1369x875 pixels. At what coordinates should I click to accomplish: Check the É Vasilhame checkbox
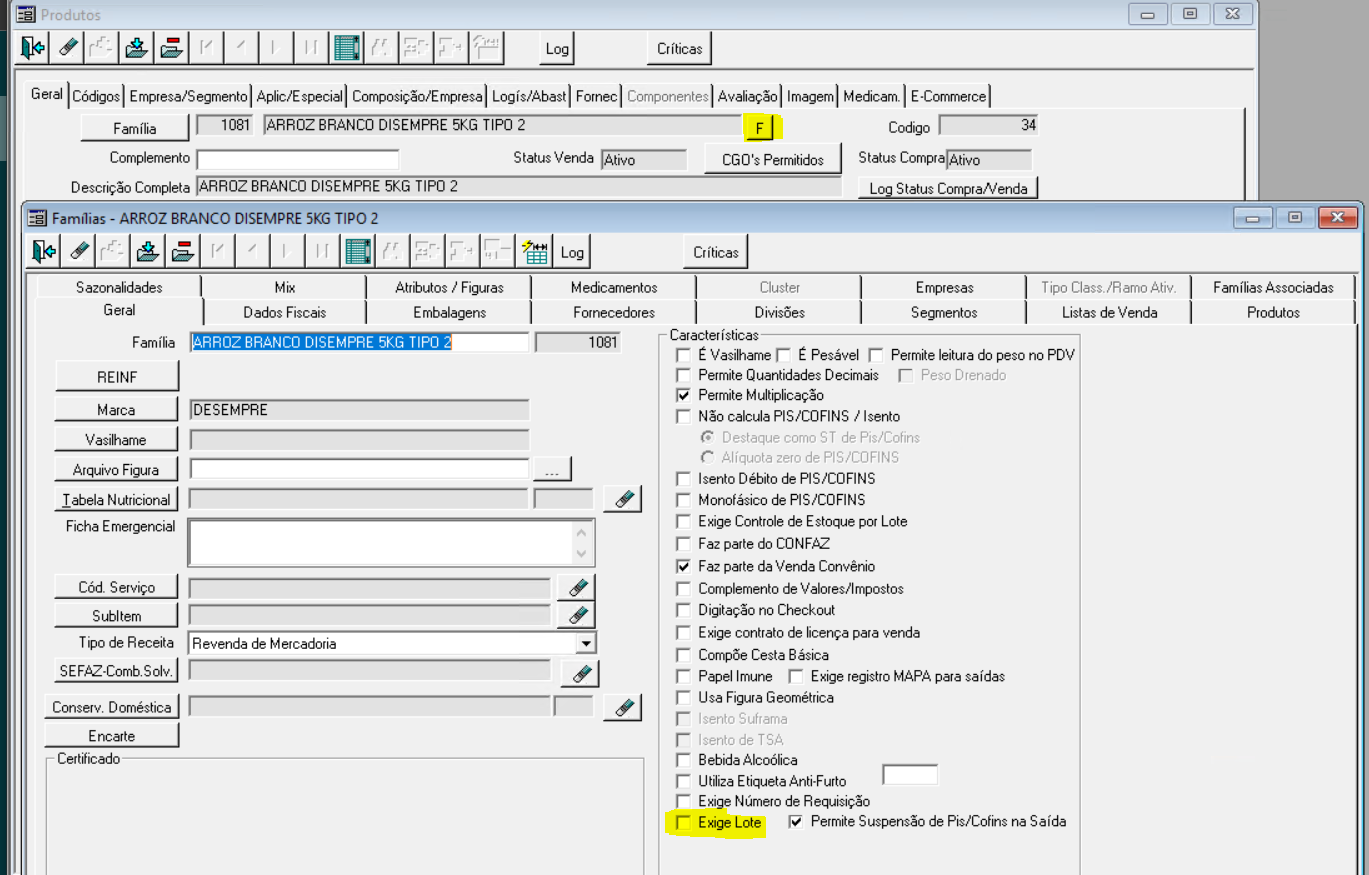684,355
